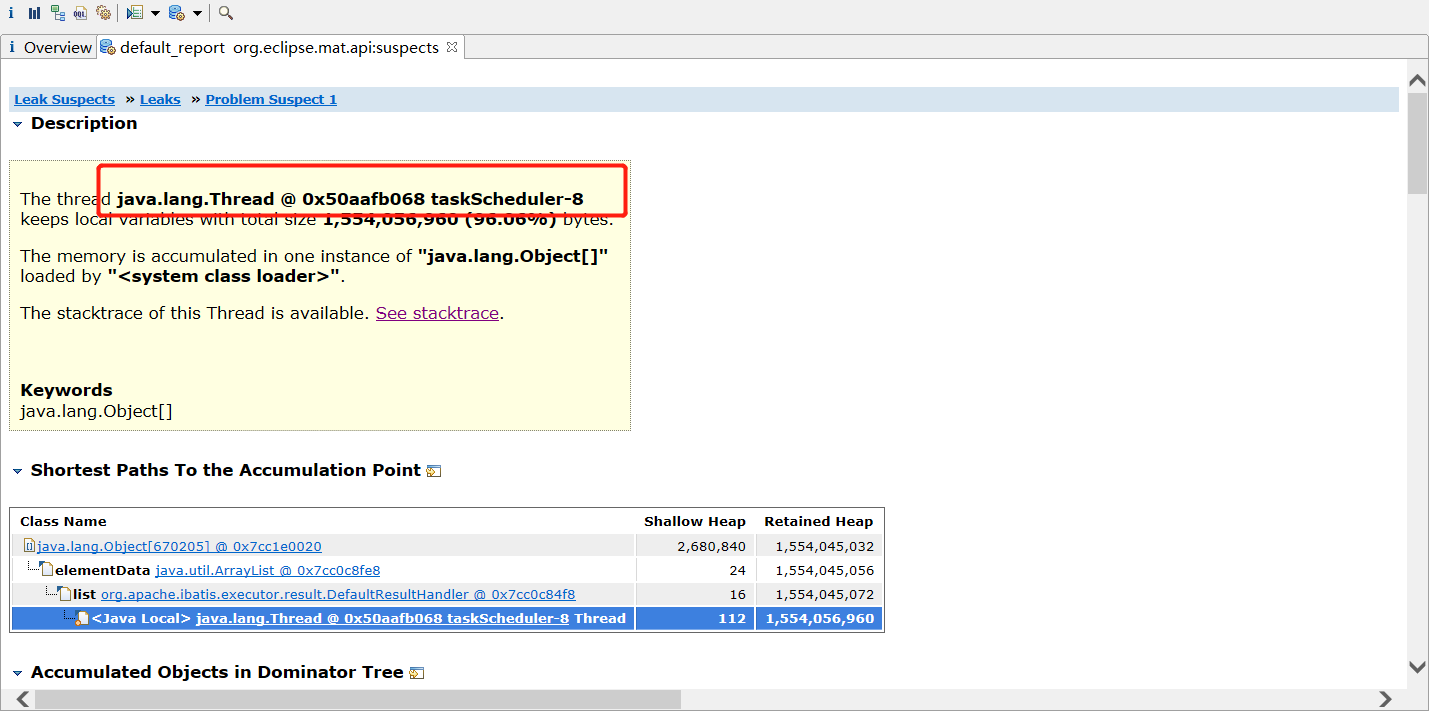This screenshot has height=711, width=1429.
Task: Click the Open Query Browser icon
Action: tap(177, 13)
